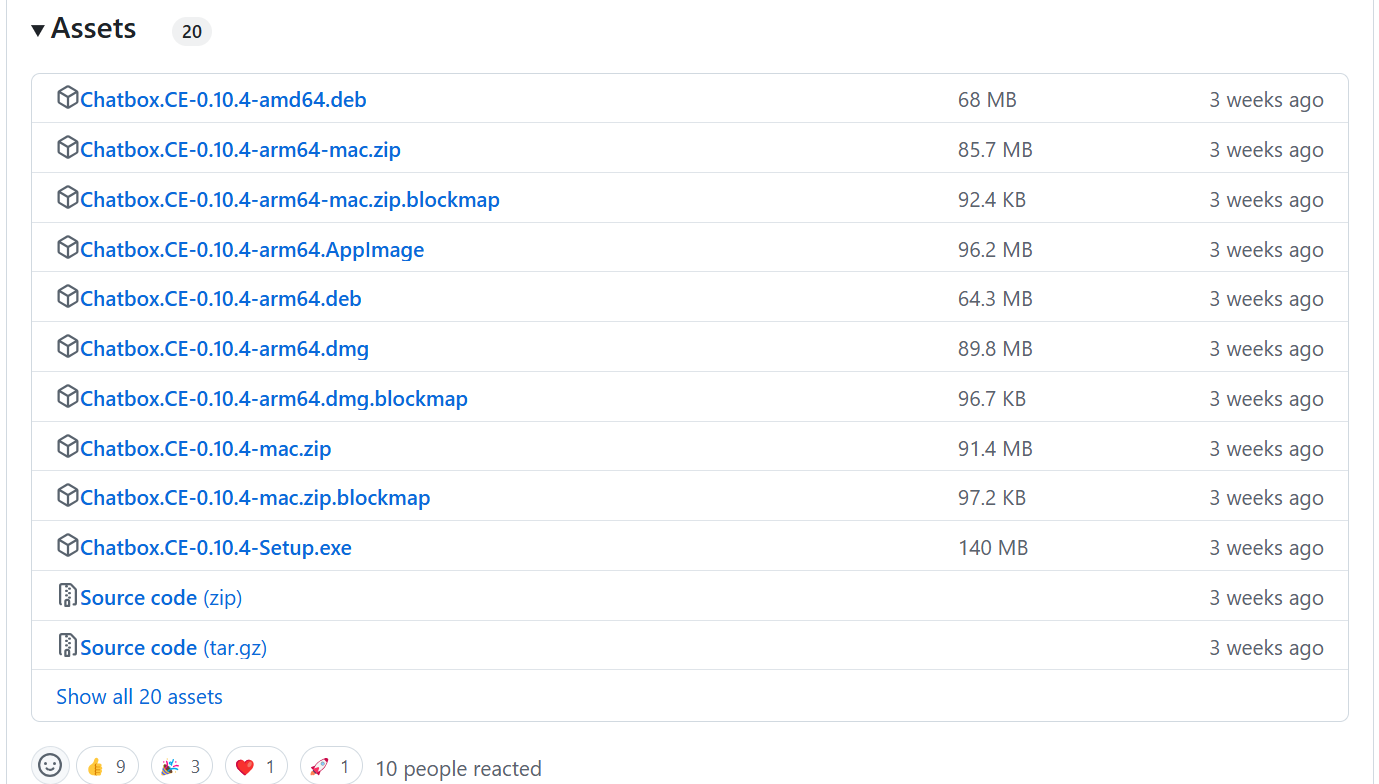This screenshot has width=1379, height=784.
Task: Click package icon beside arm64.AppImage
Action: pos(68,248)
